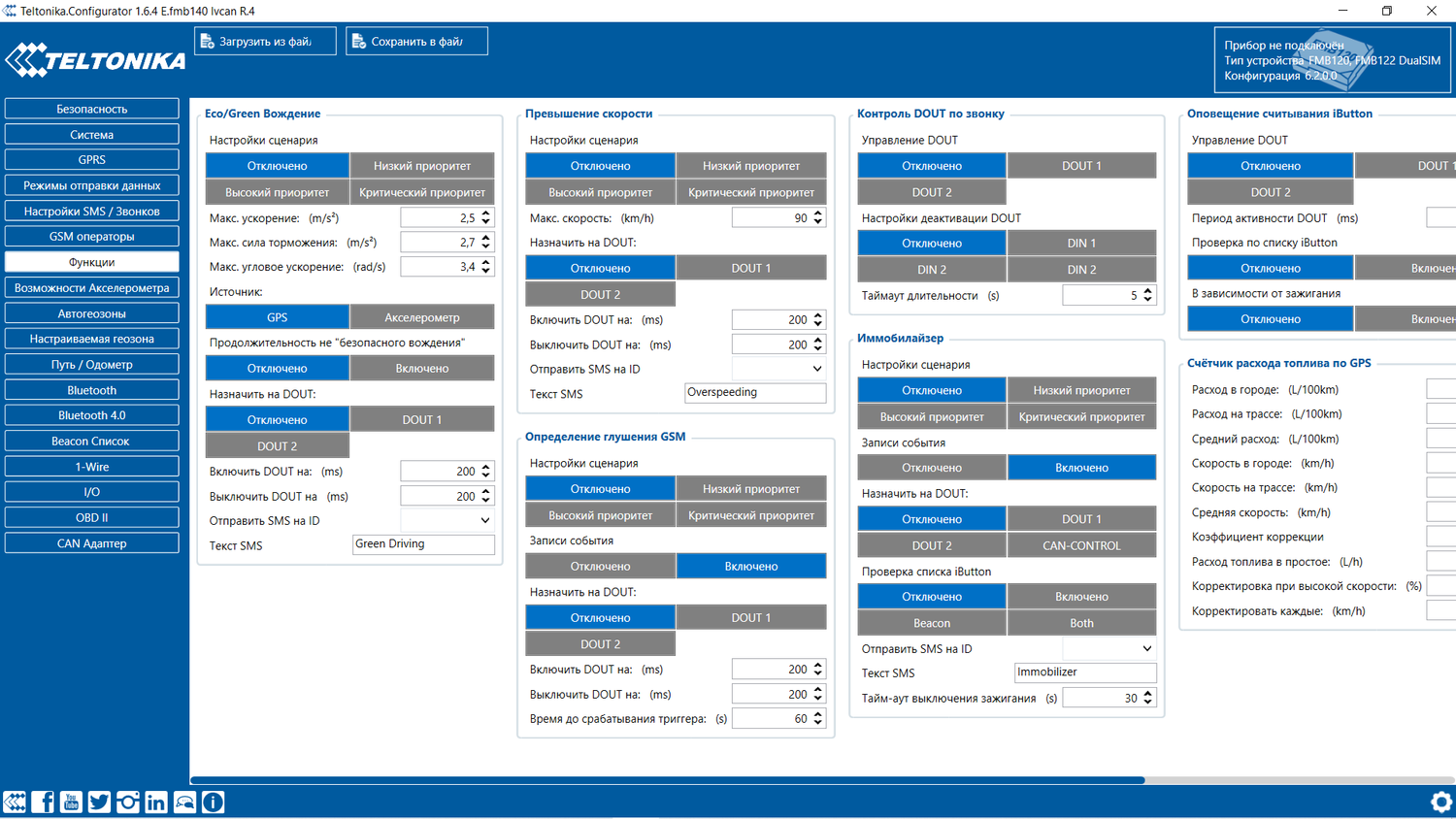Open the settings gear in the bottom corner
This screenshot has width=1456, height=819.
click(x=1441, y=802)
